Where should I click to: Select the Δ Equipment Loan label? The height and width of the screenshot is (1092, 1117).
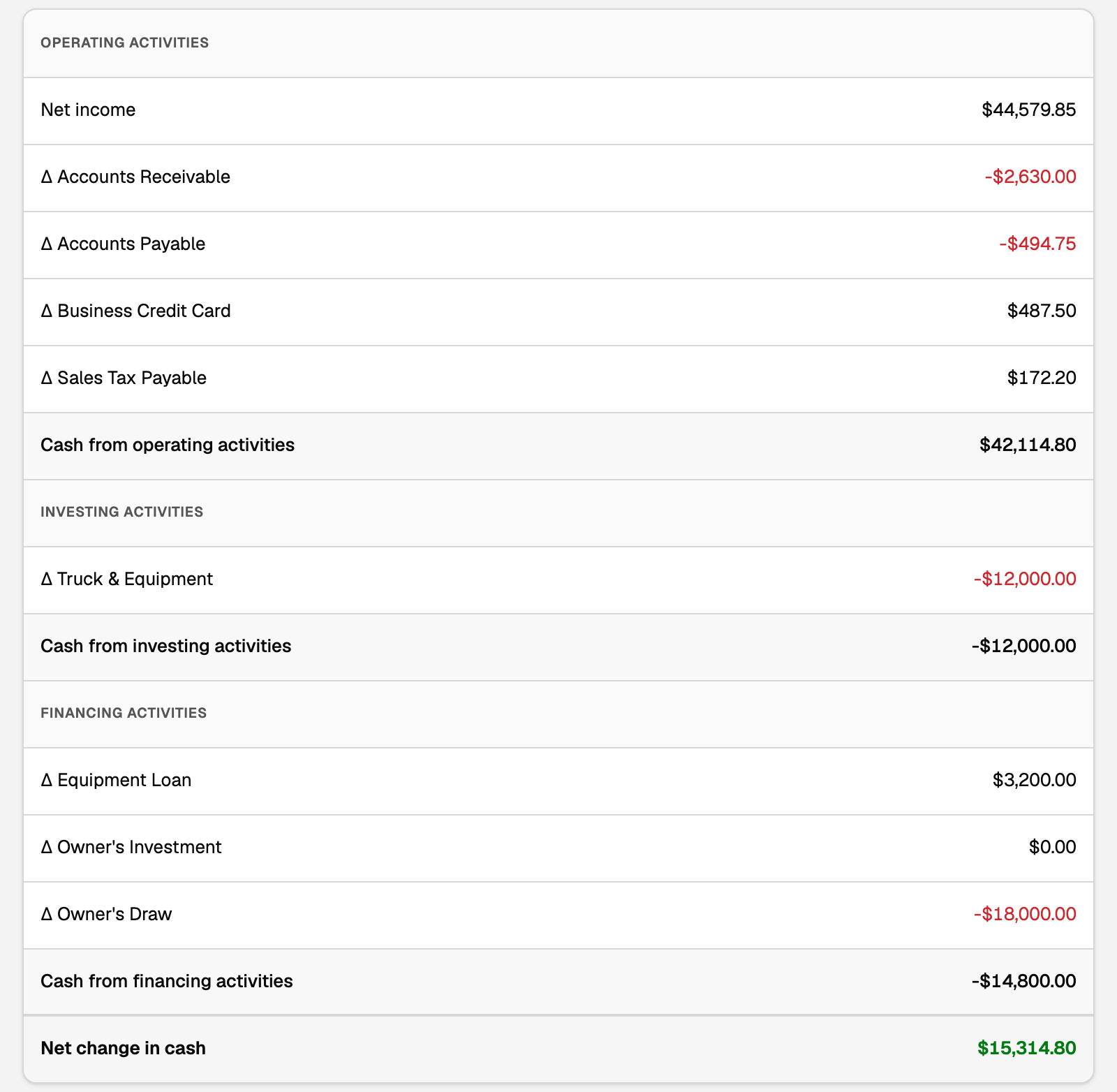[116, 780]
